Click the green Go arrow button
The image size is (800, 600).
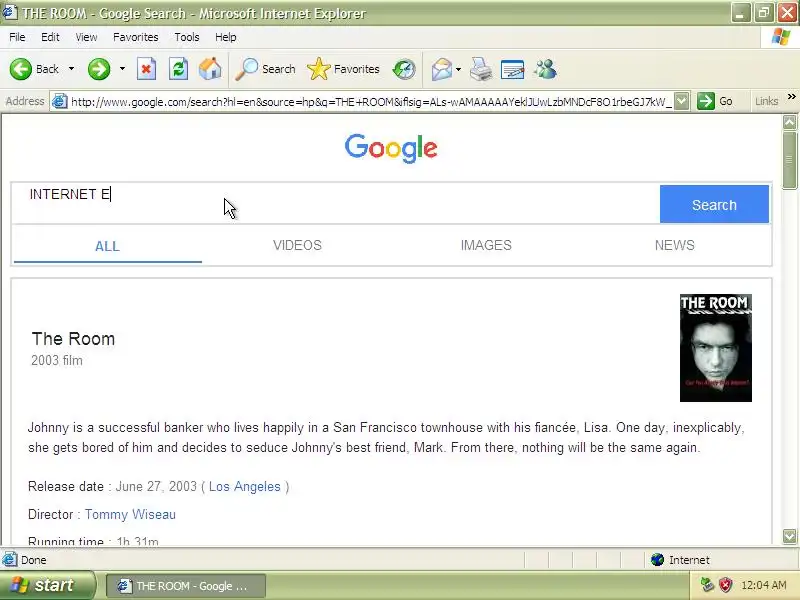tap(706, 101)
